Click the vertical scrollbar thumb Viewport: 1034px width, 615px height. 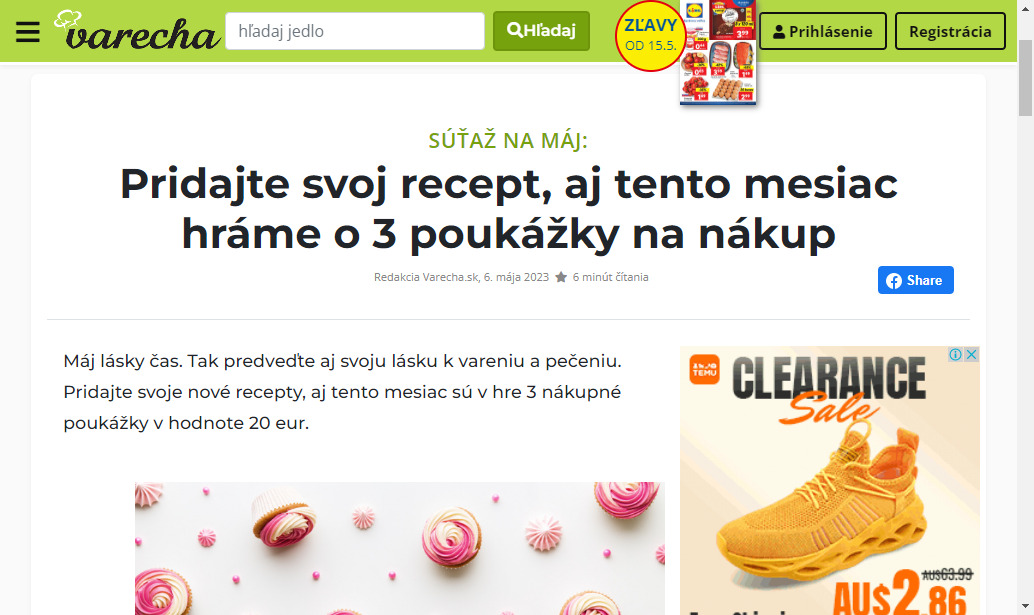1025,78
